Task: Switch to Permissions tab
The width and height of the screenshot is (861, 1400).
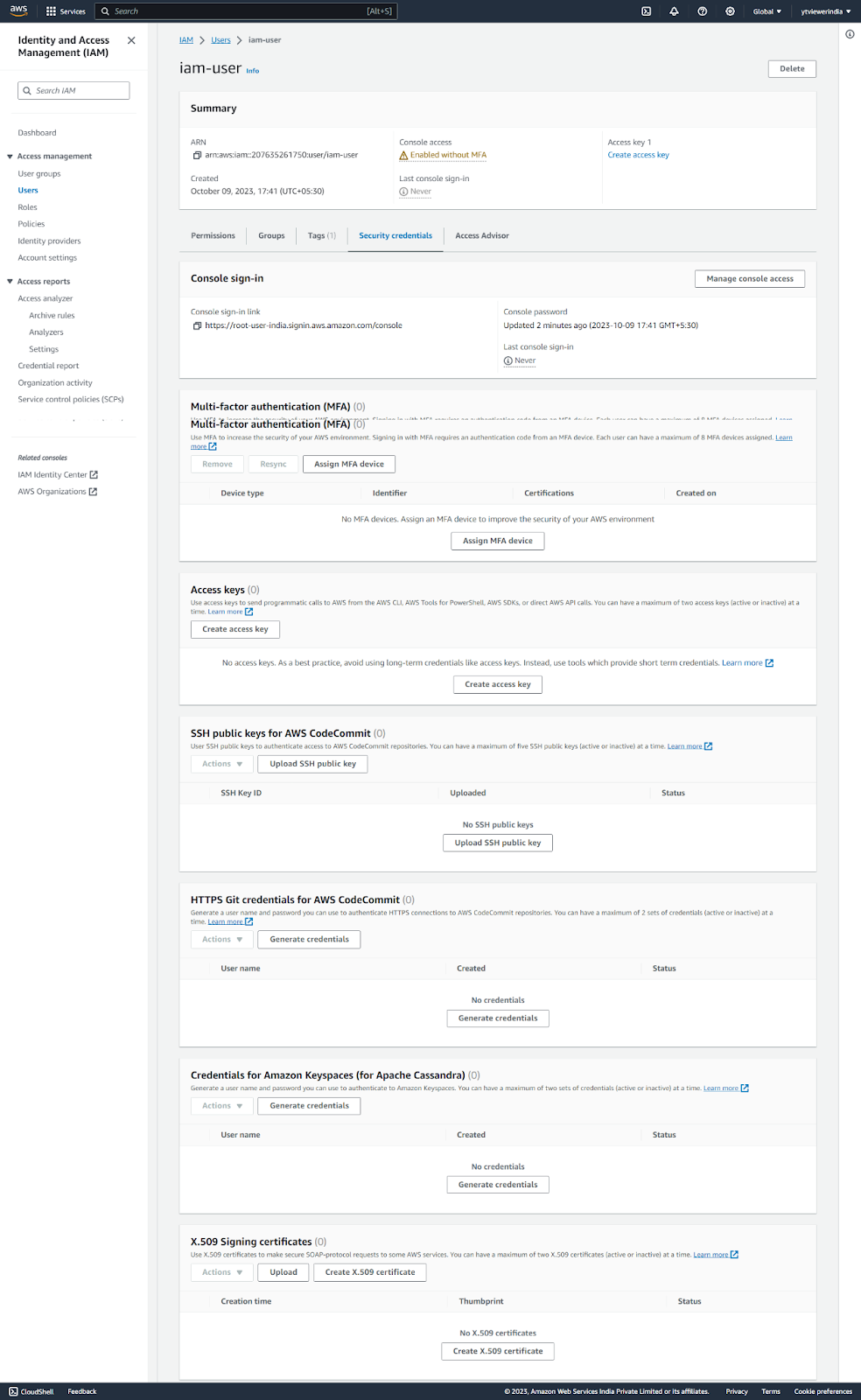Action: click(x=213, y=235)
